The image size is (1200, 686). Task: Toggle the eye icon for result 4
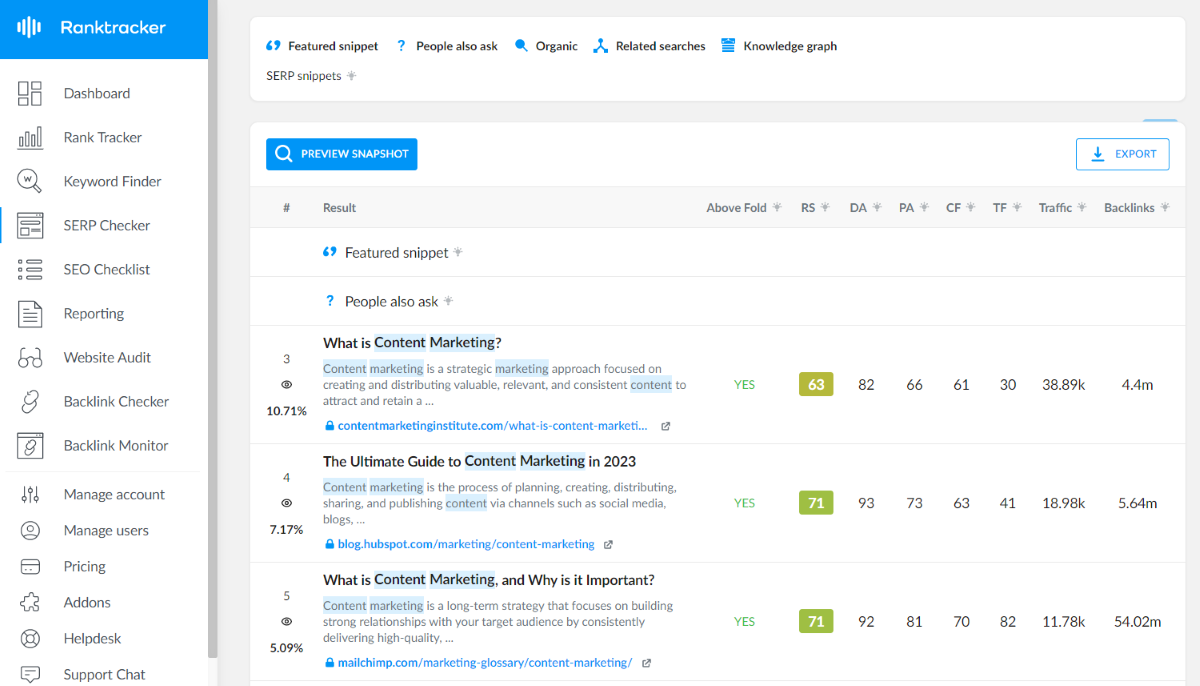(x=287, y=504)
